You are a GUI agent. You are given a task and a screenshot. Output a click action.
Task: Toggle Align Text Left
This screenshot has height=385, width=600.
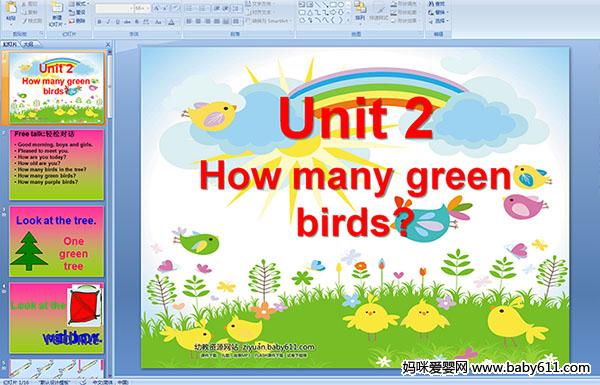[189, 21]
